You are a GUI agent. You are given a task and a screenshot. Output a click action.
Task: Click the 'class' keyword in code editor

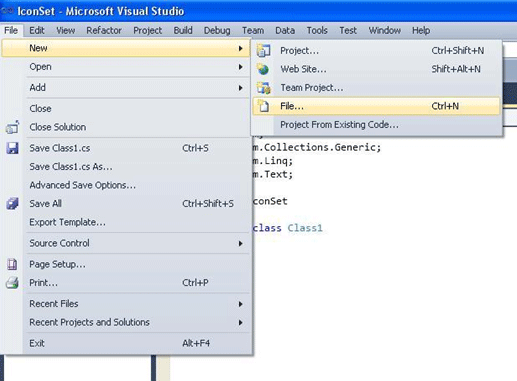tap(267, 228)
